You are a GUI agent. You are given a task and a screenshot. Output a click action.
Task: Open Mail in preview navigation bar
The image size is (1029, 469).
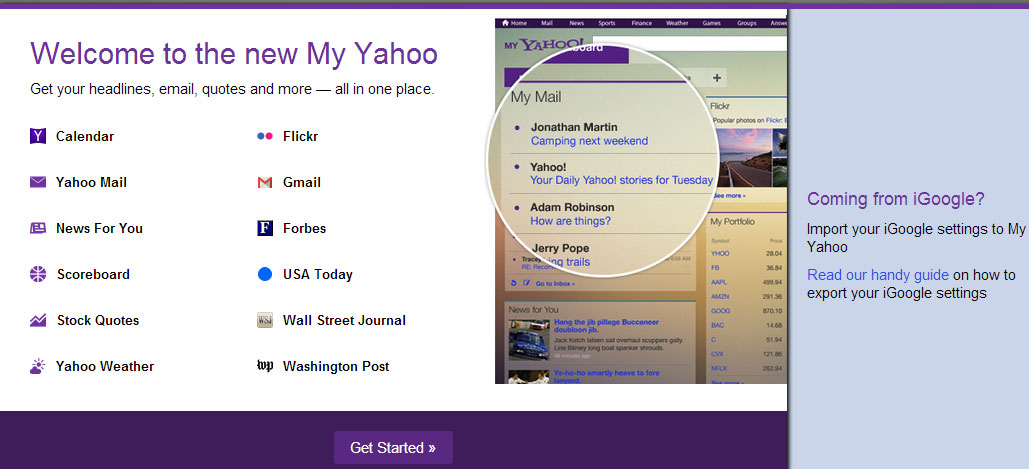547,23
